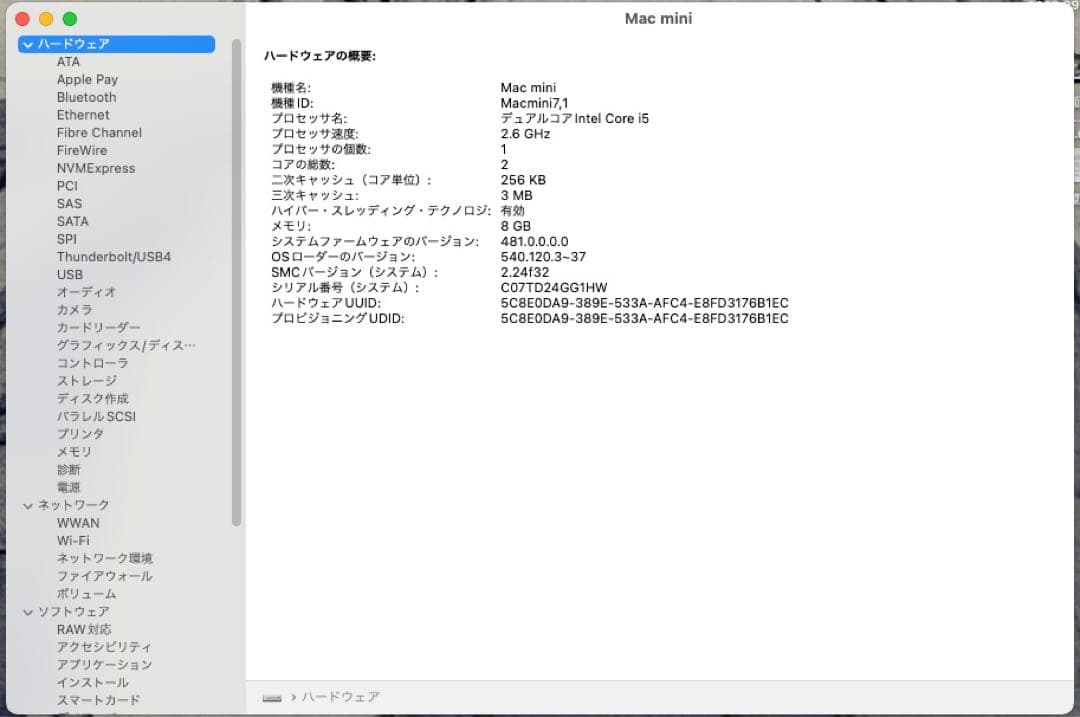1080x717 pixels.
Task: Open the USB device list
Action: point(70,274)
